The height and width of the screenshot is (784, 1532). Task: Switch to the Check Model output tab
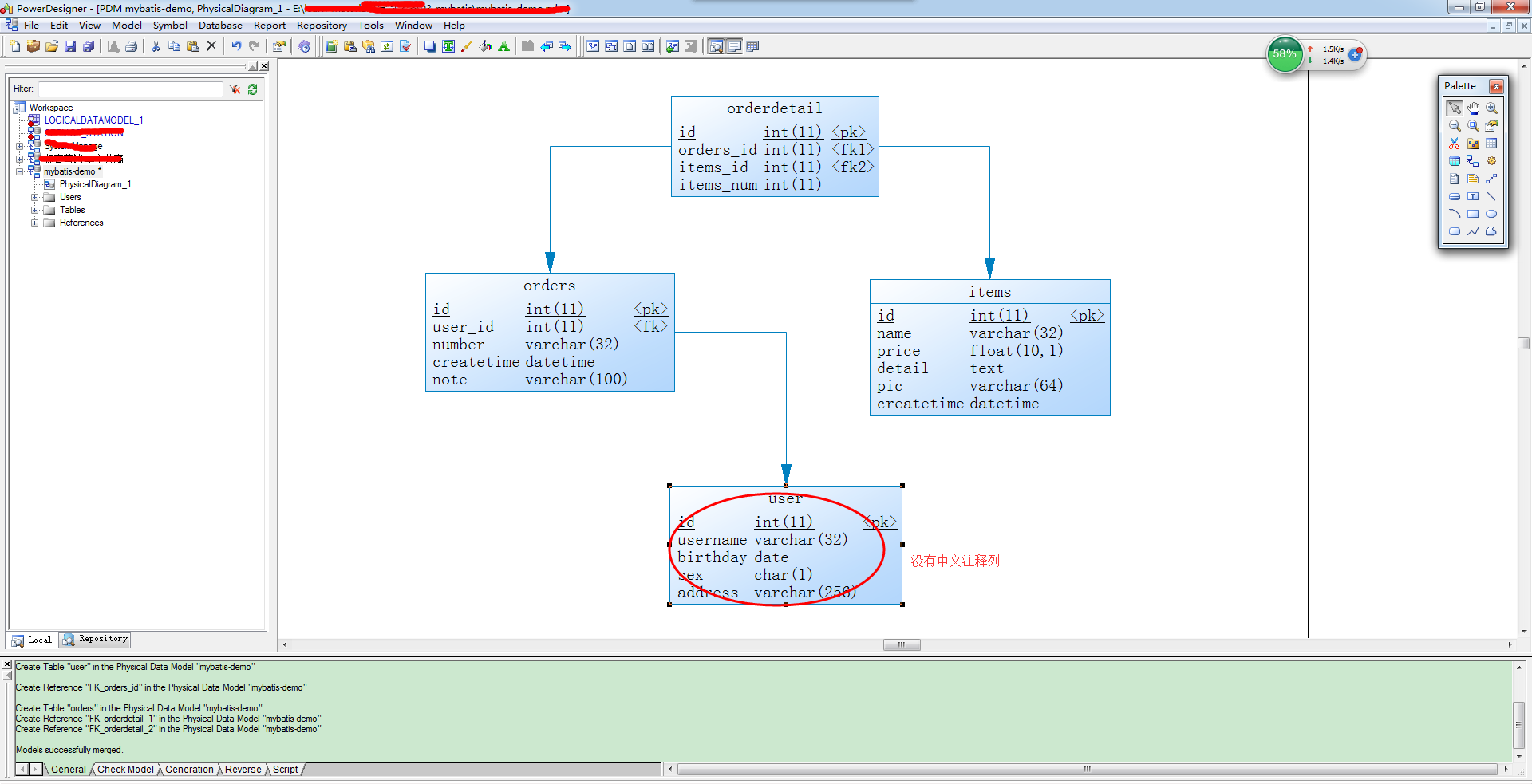[125, 770]
